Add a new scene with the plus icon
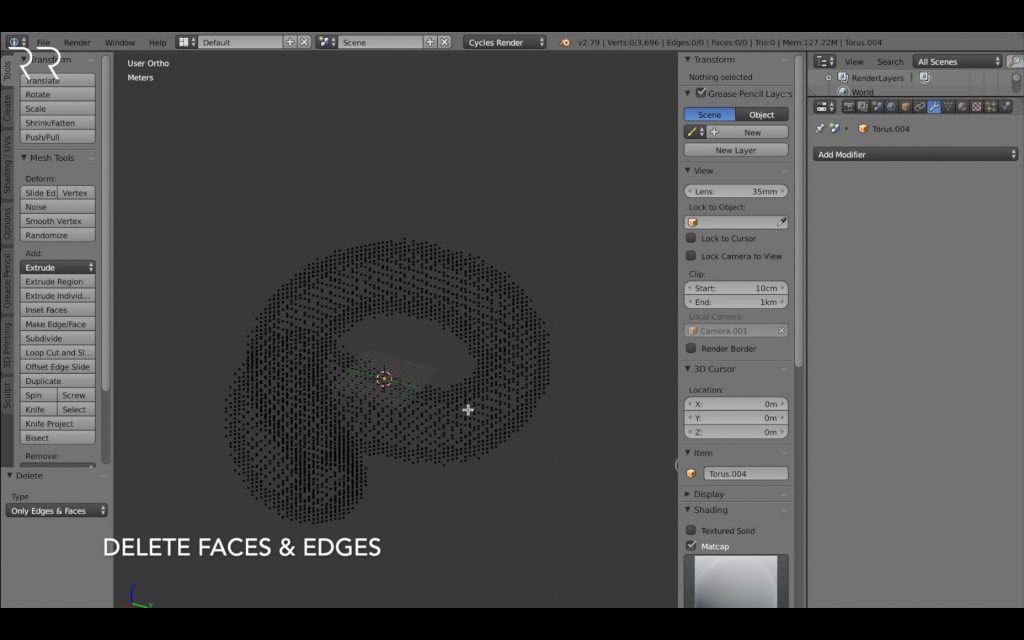The height and width of the screenshot is (640, 1024). pyautogui.click(x=430, y=42)
